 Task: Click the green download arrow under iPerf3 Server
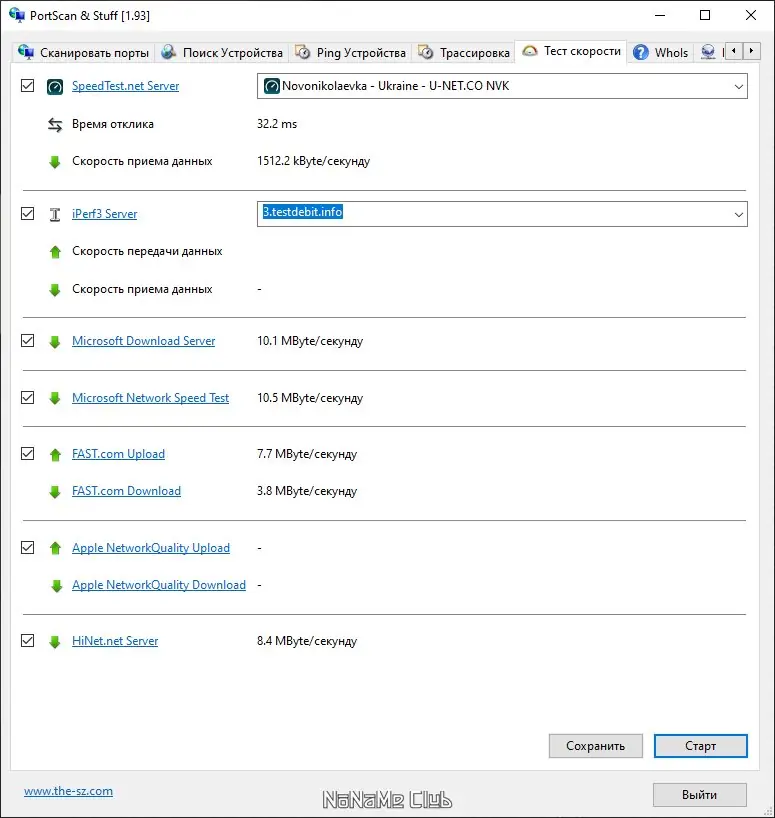coord(55,290)
